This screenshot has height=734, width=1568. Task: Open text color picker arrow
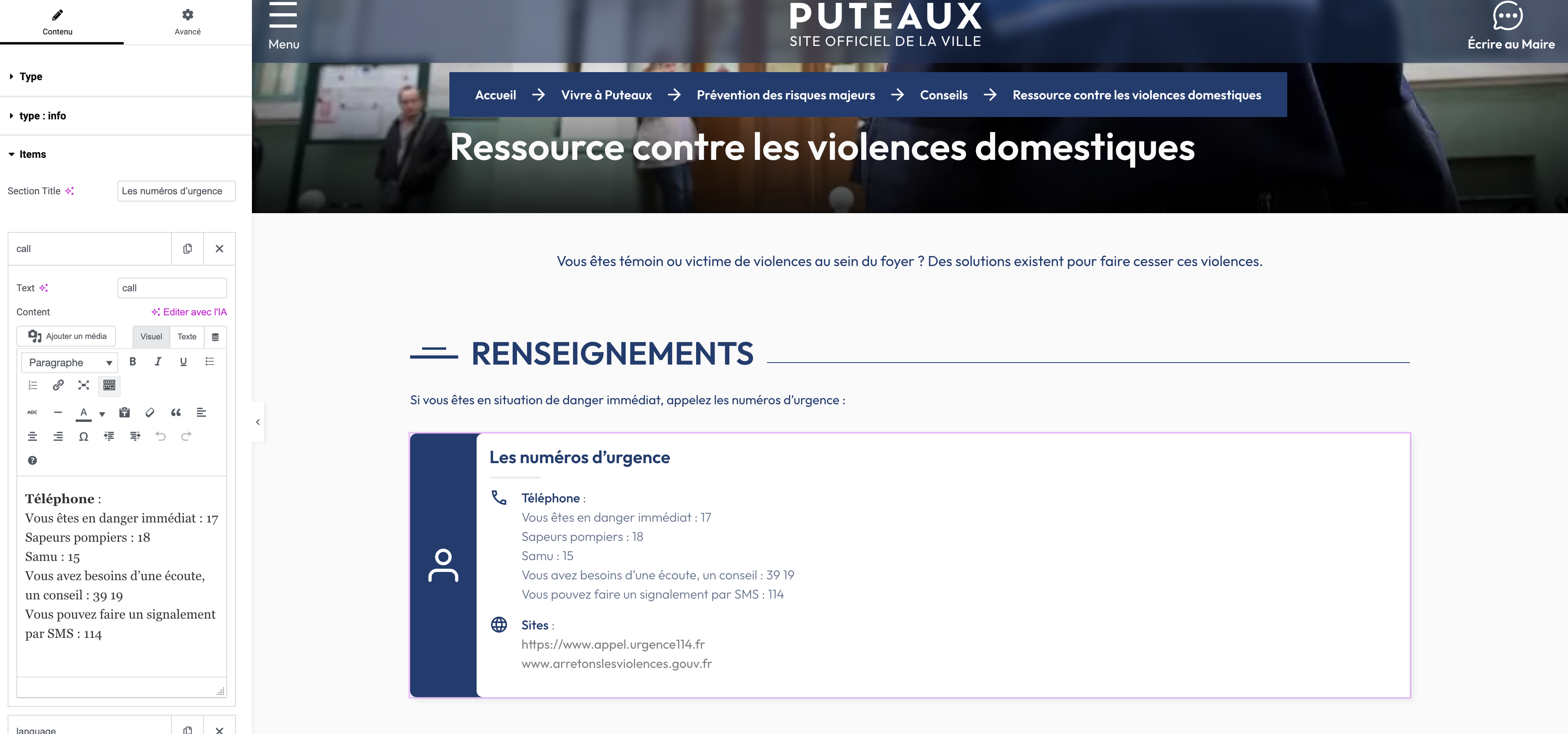pos(102,414)
